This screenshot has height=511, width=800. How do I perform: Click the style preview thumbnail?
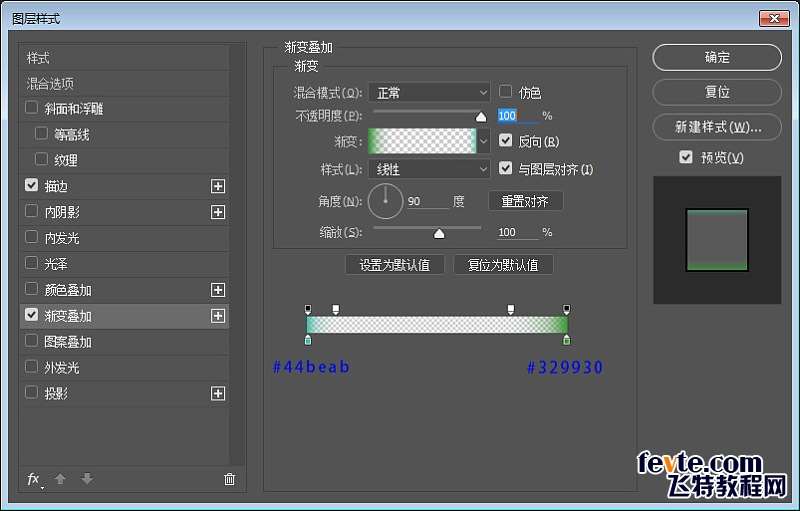(x=717, y=240)
